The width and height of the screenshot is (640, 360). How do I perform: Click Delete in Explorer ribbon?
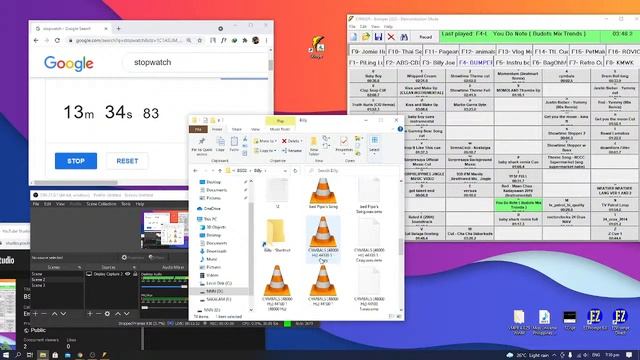[x=292, y=141]
